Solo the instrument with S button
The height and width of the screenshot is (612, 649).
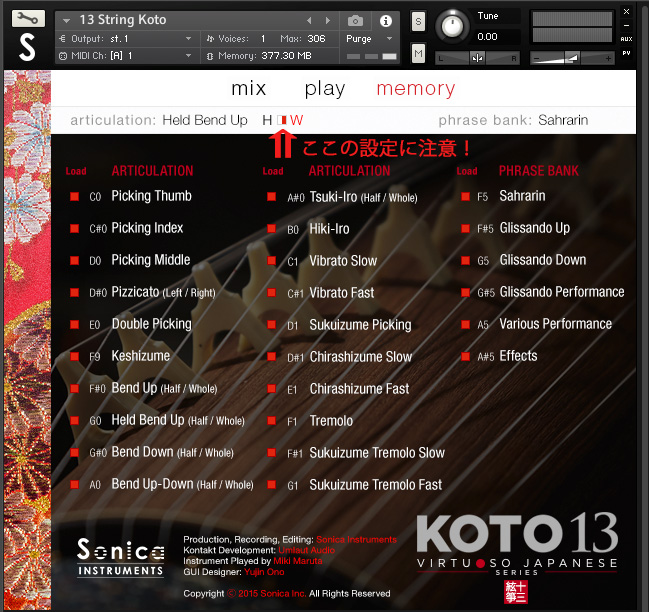(418, 21)
